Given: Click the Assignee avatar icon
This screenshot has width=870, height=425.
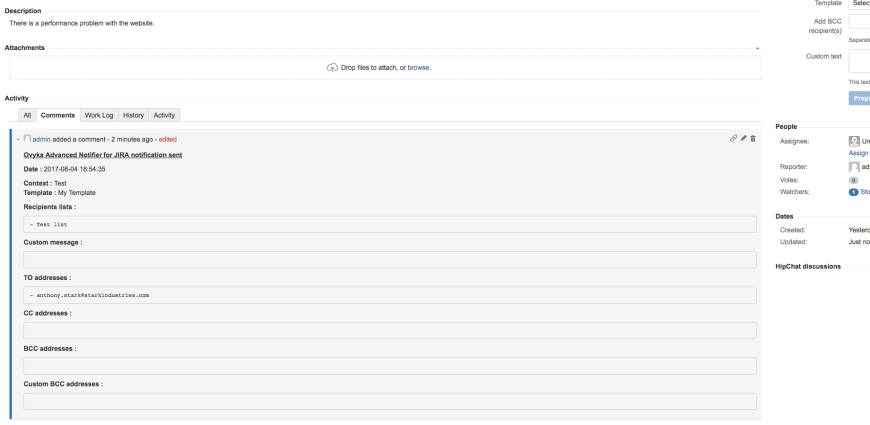Looking at the screenshot, I should point(854,141).
